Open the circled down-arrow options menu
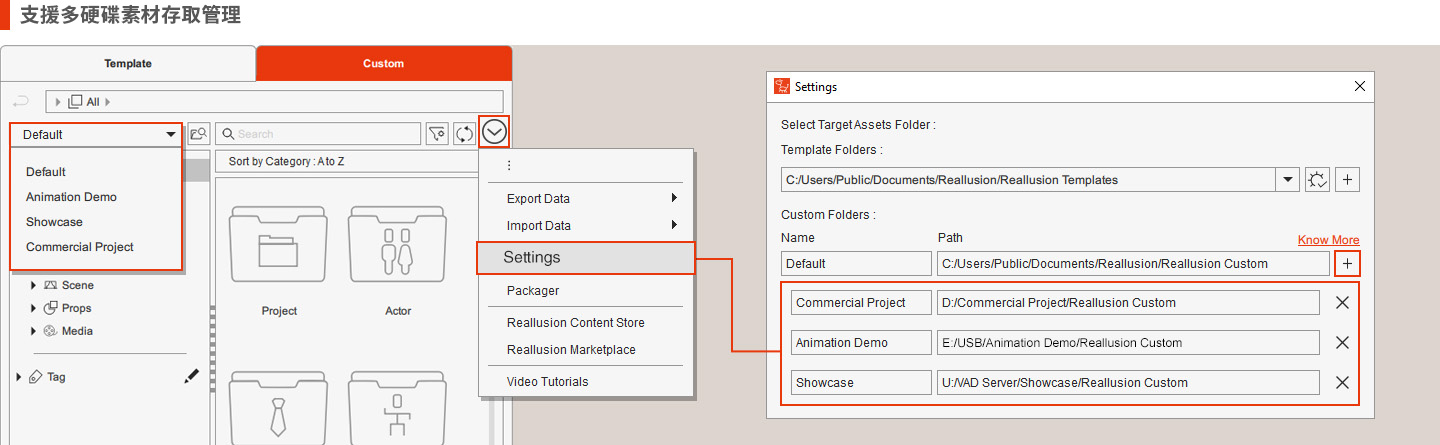1440x445 pixels. coord(494,131)
